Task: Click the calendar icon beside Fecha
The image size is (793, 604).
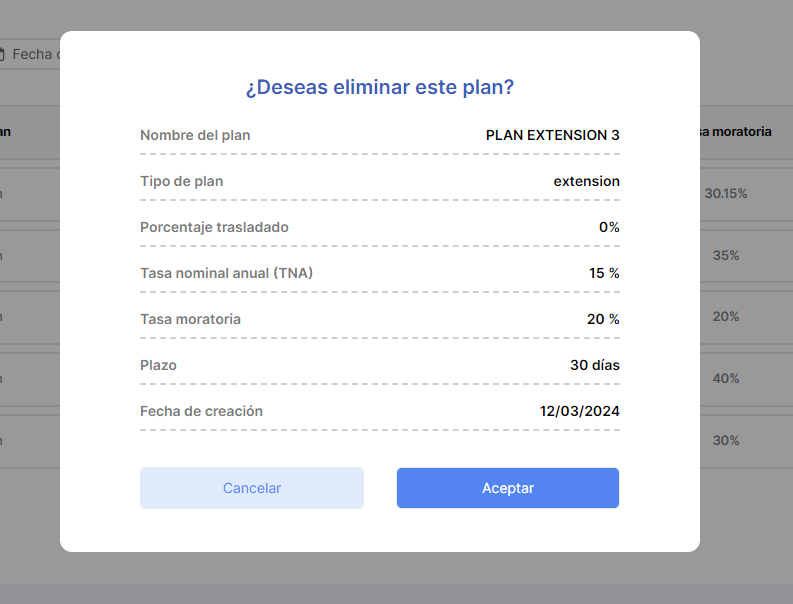Action: click(x=3, y=54)
